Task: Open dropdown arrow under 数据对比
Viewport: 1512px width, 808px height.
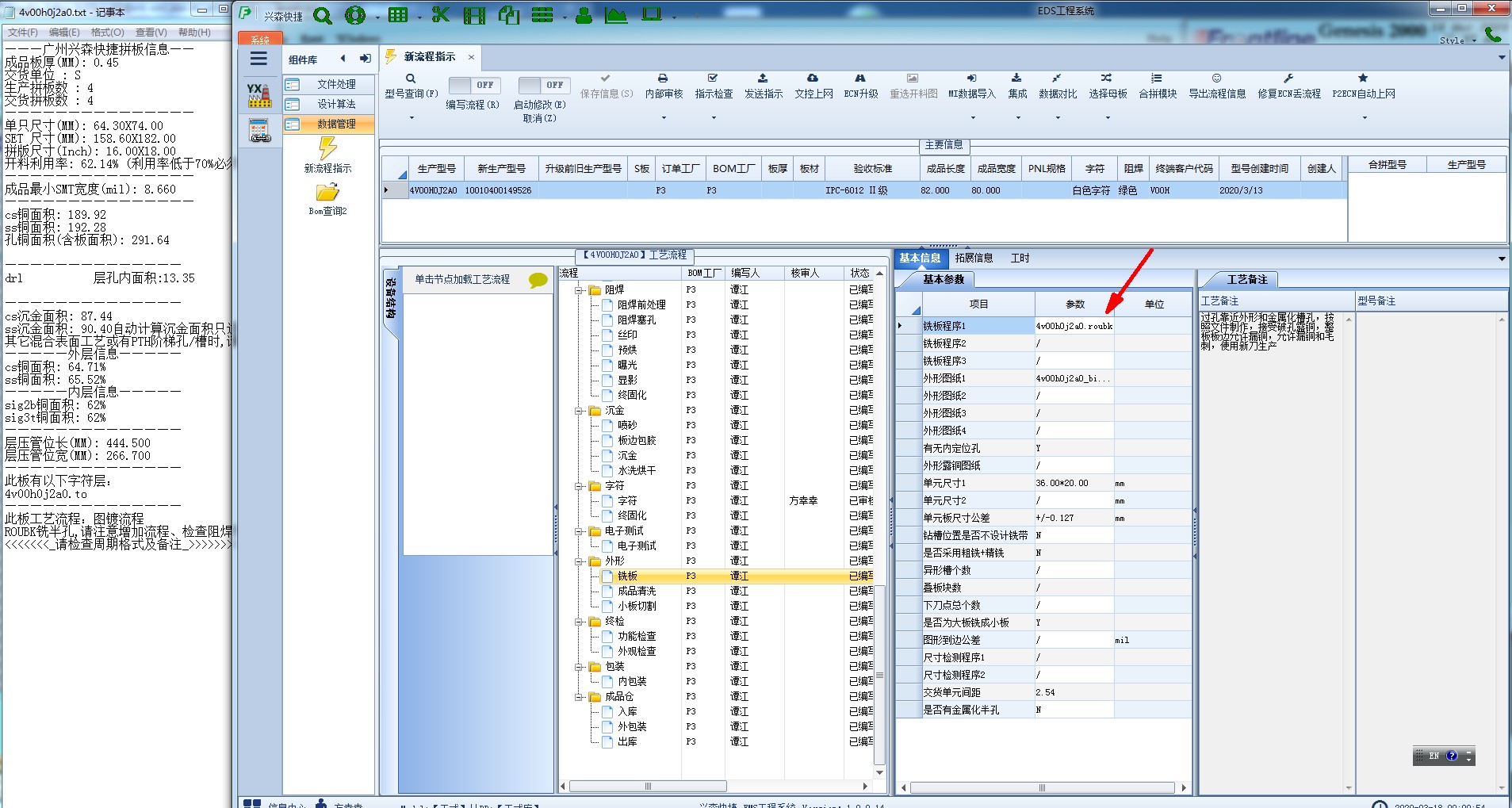Action: 1058,118
